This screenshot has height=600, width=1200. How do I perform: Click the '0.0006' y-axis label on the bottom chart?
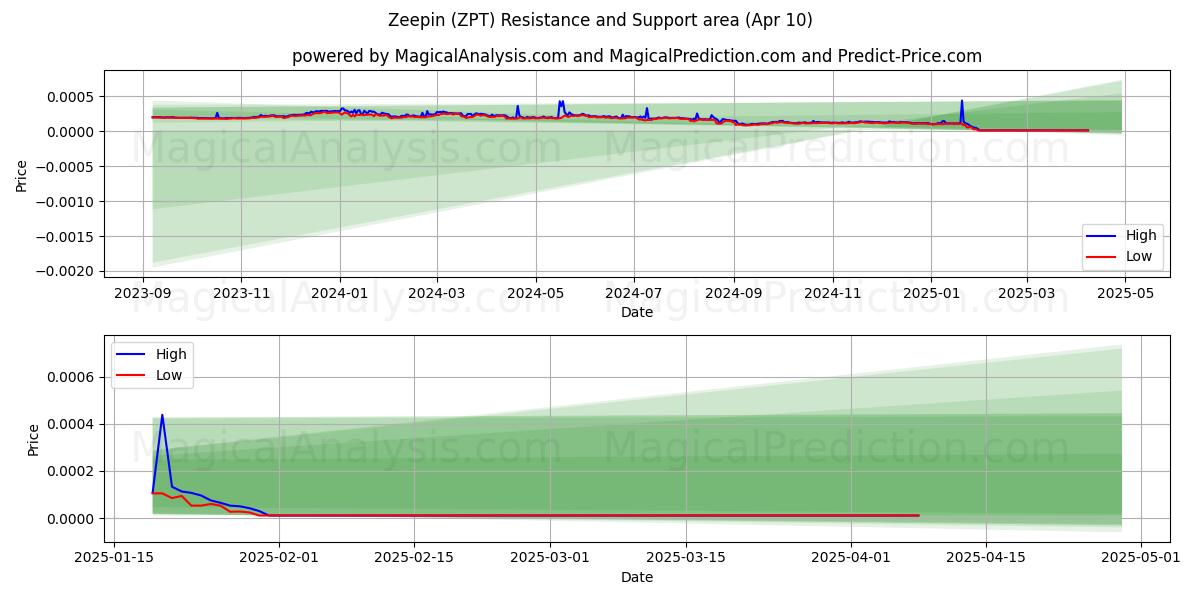(71, 378)
